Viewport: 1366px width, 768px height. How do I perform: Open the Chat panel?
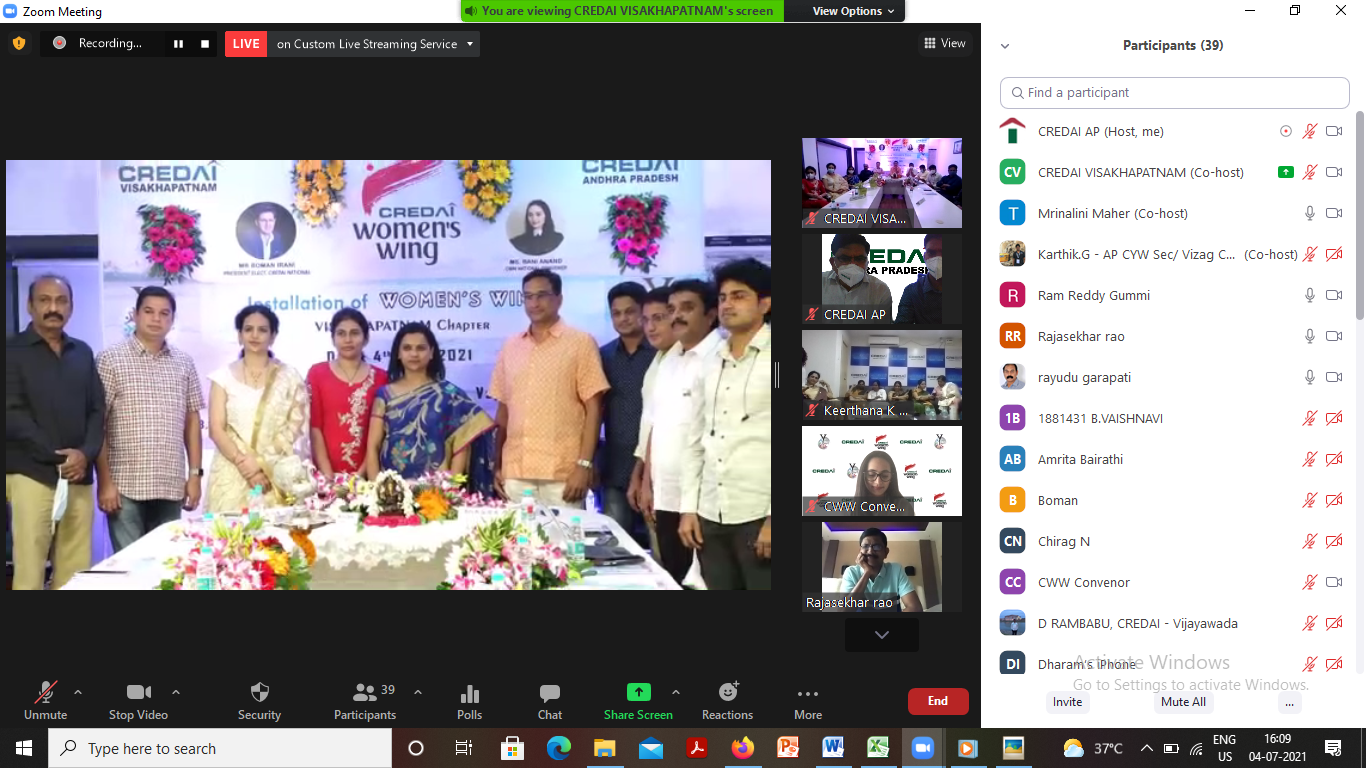click(550, 701)
